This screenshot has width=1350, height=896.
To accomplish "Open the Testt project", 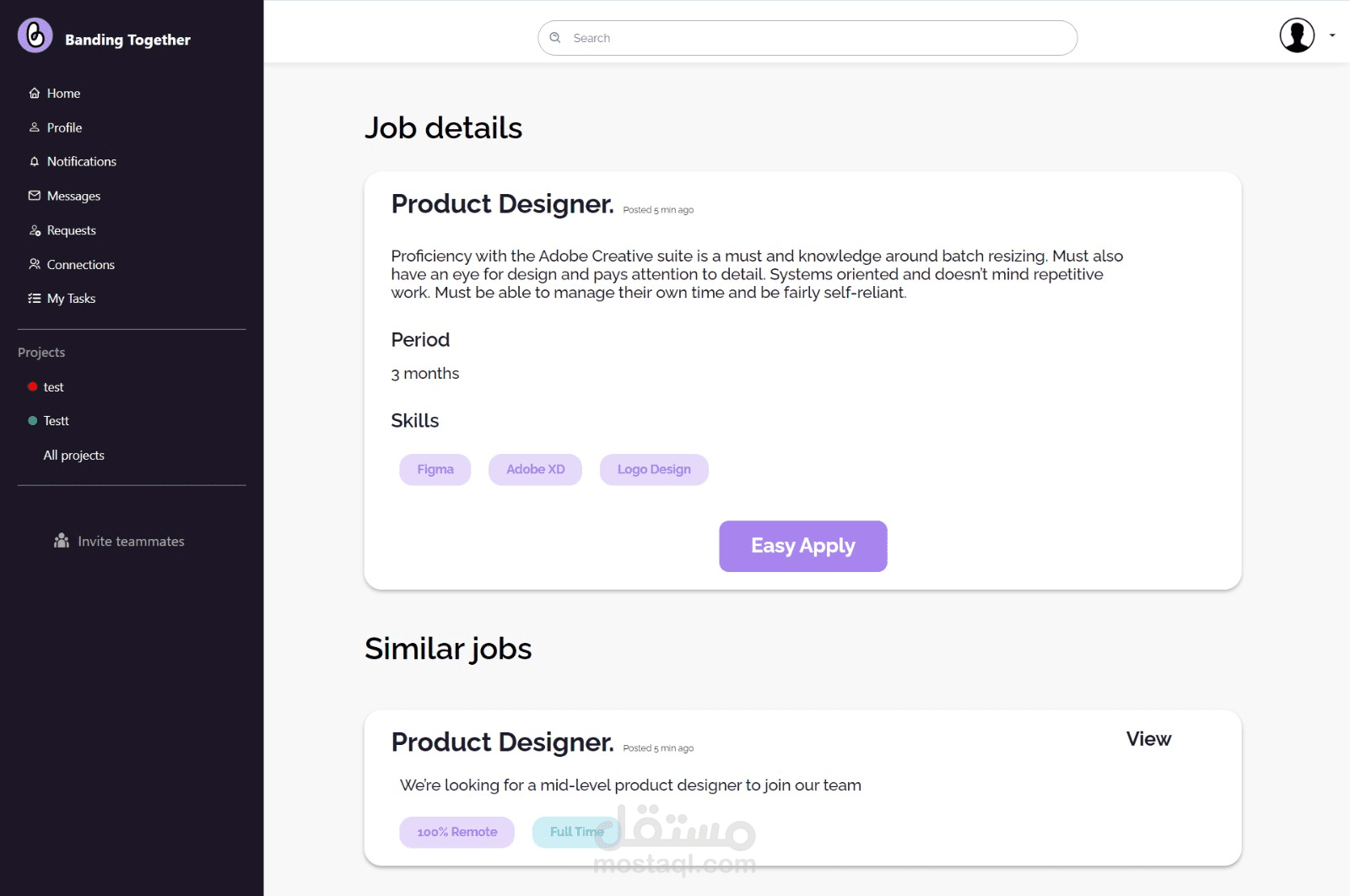I will coord(56,421).
